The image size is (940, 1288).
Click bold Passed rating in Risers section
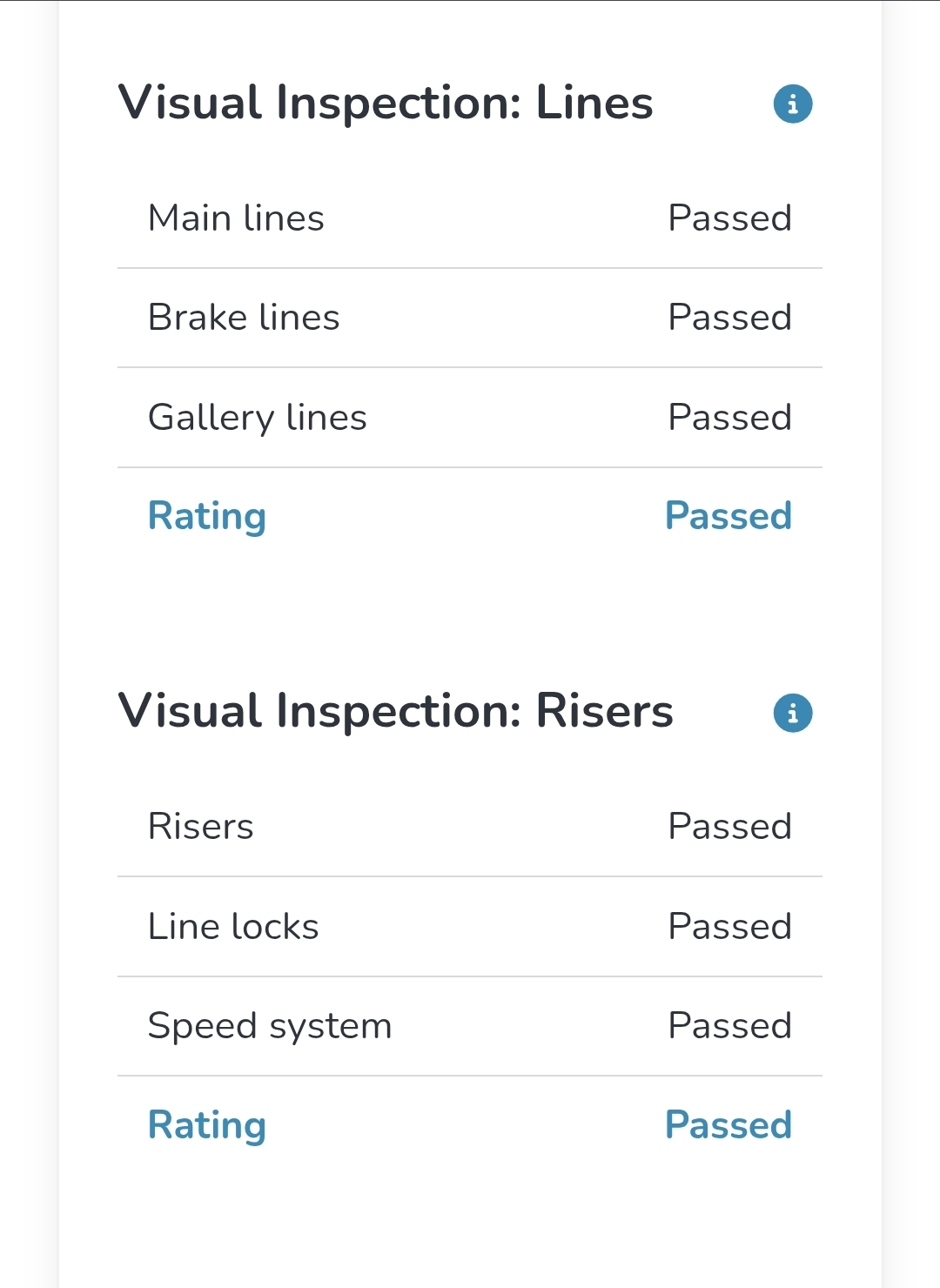click(x=728, y=1125)
